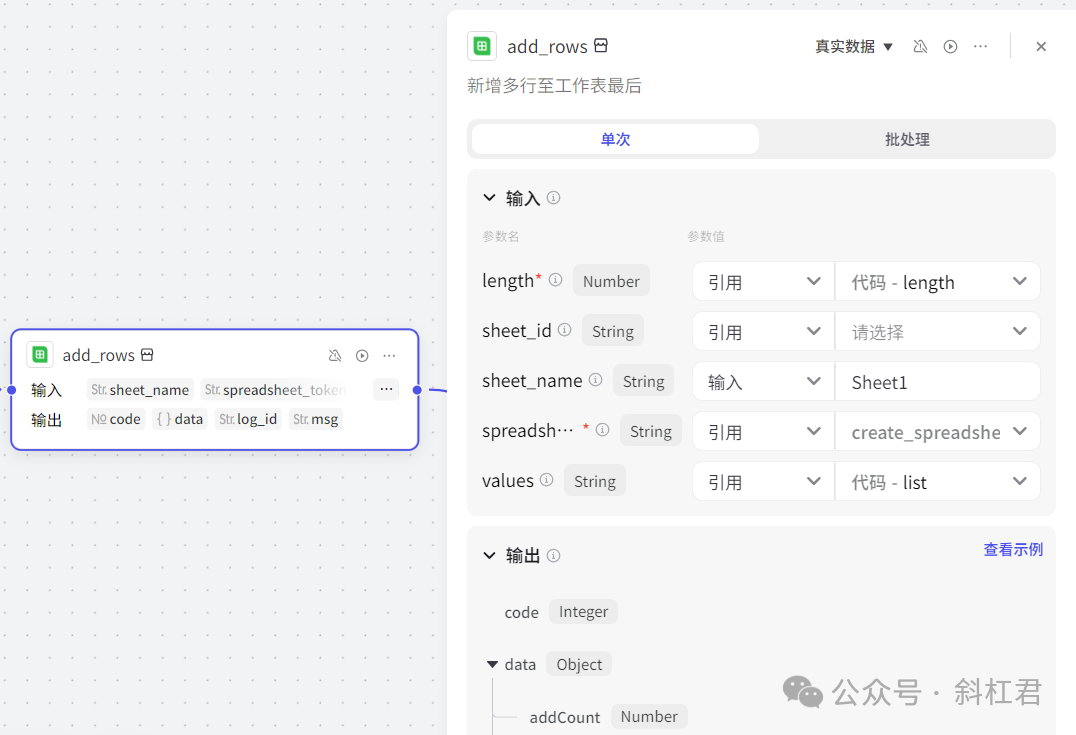Viewport: 1076px width, 735px height.
Task: Click the description 新增多行至工作表最后
Action: [554, 86]
